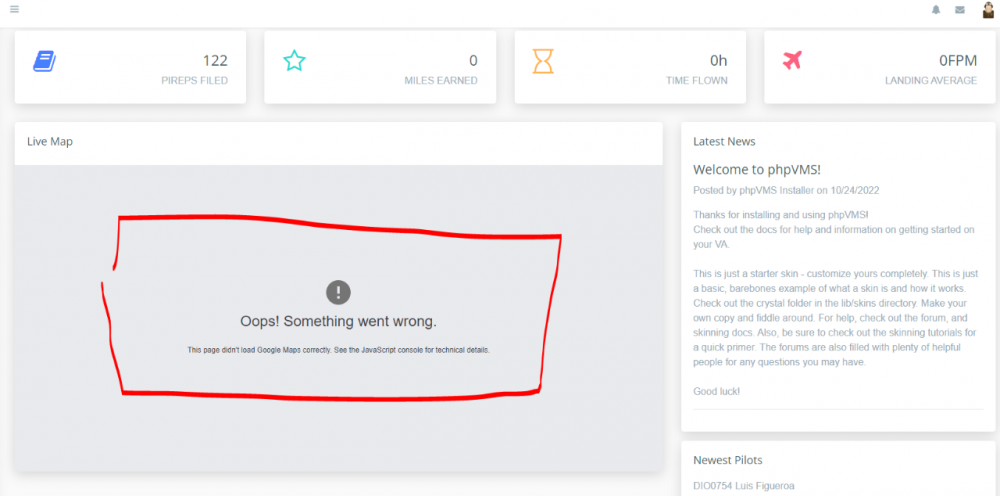Open the hamburger sidebar menu
Viewport: 1000px width, 496px height.
14,10
